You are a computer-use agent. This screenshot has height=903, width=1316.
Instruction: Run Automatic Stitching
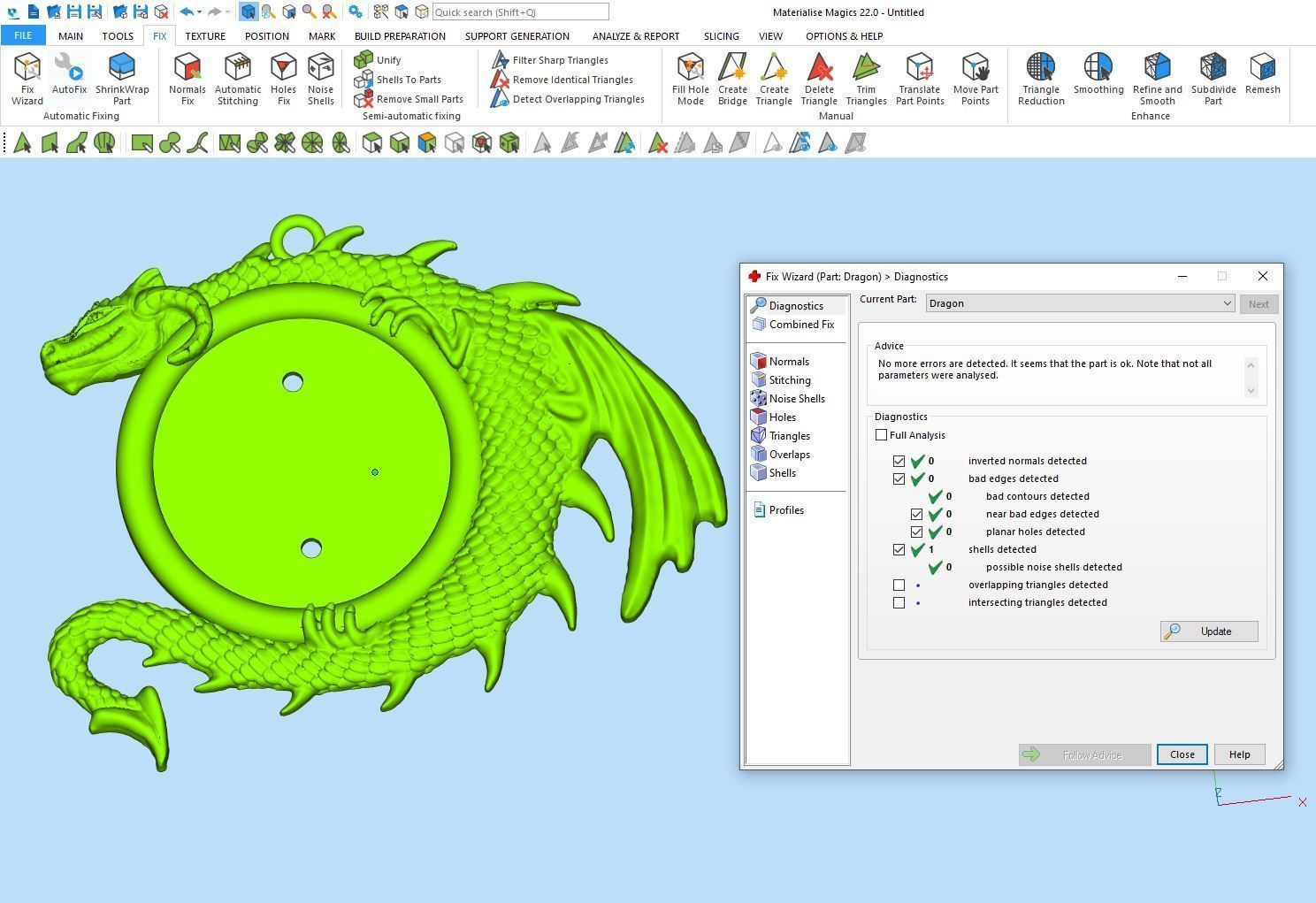click(x=238, y=79)
